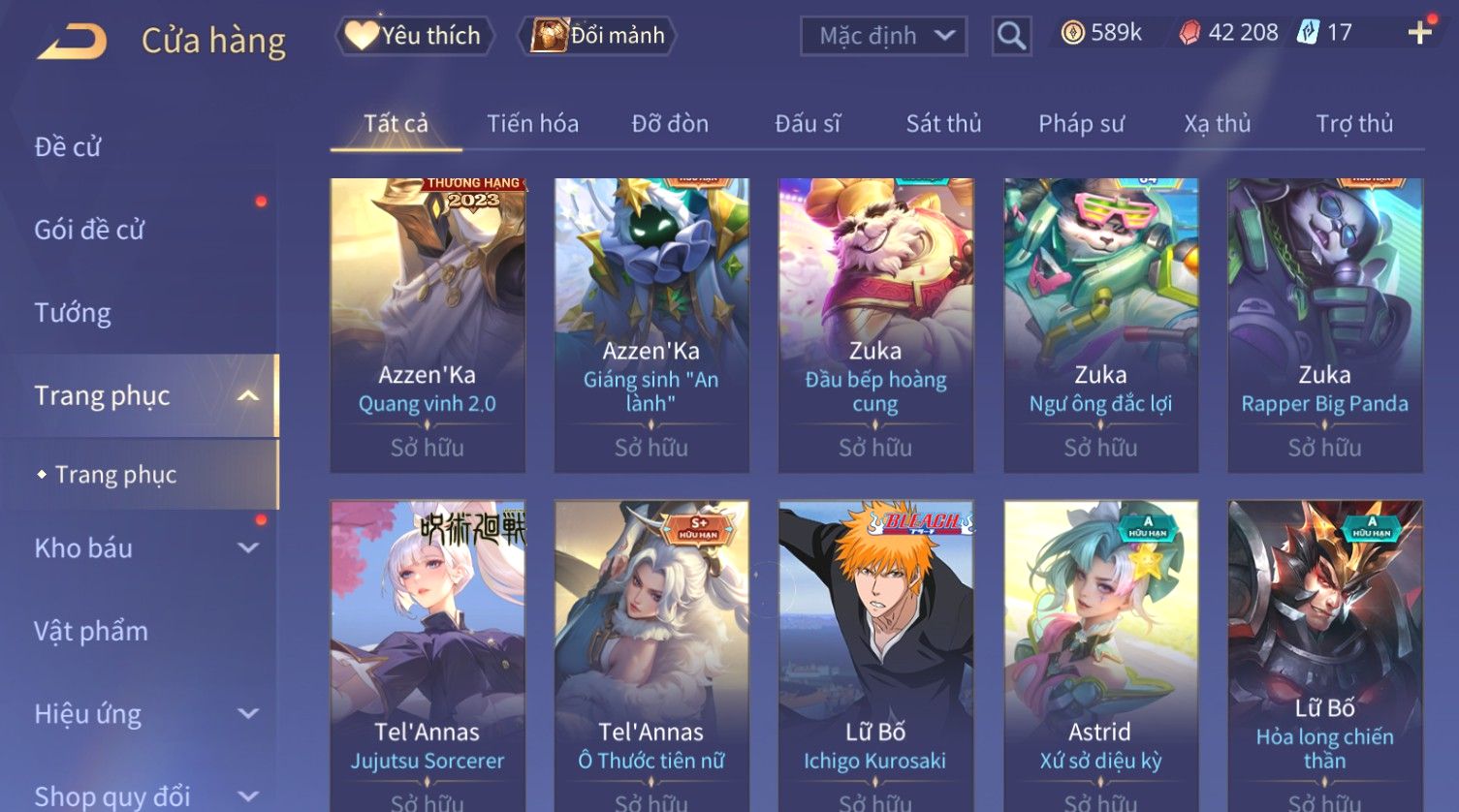Open the Lữ Bố Ichigo Kurosaki skin card
1459x812 pixels.
point(875,656)
